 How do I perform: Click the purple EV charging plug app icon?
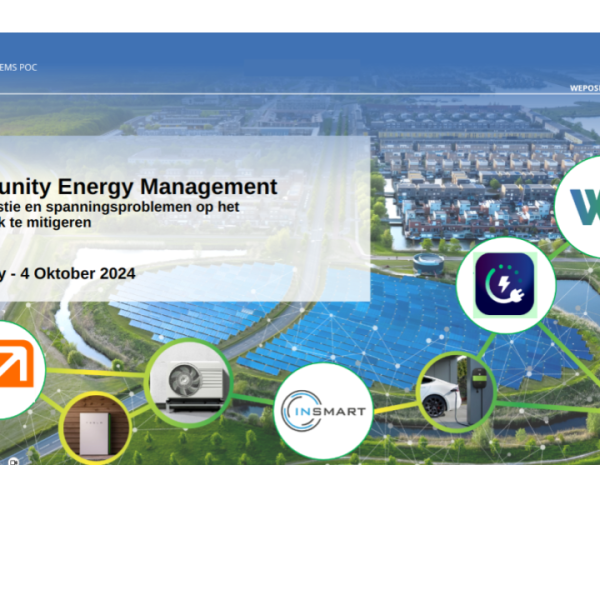coord(506,285)
